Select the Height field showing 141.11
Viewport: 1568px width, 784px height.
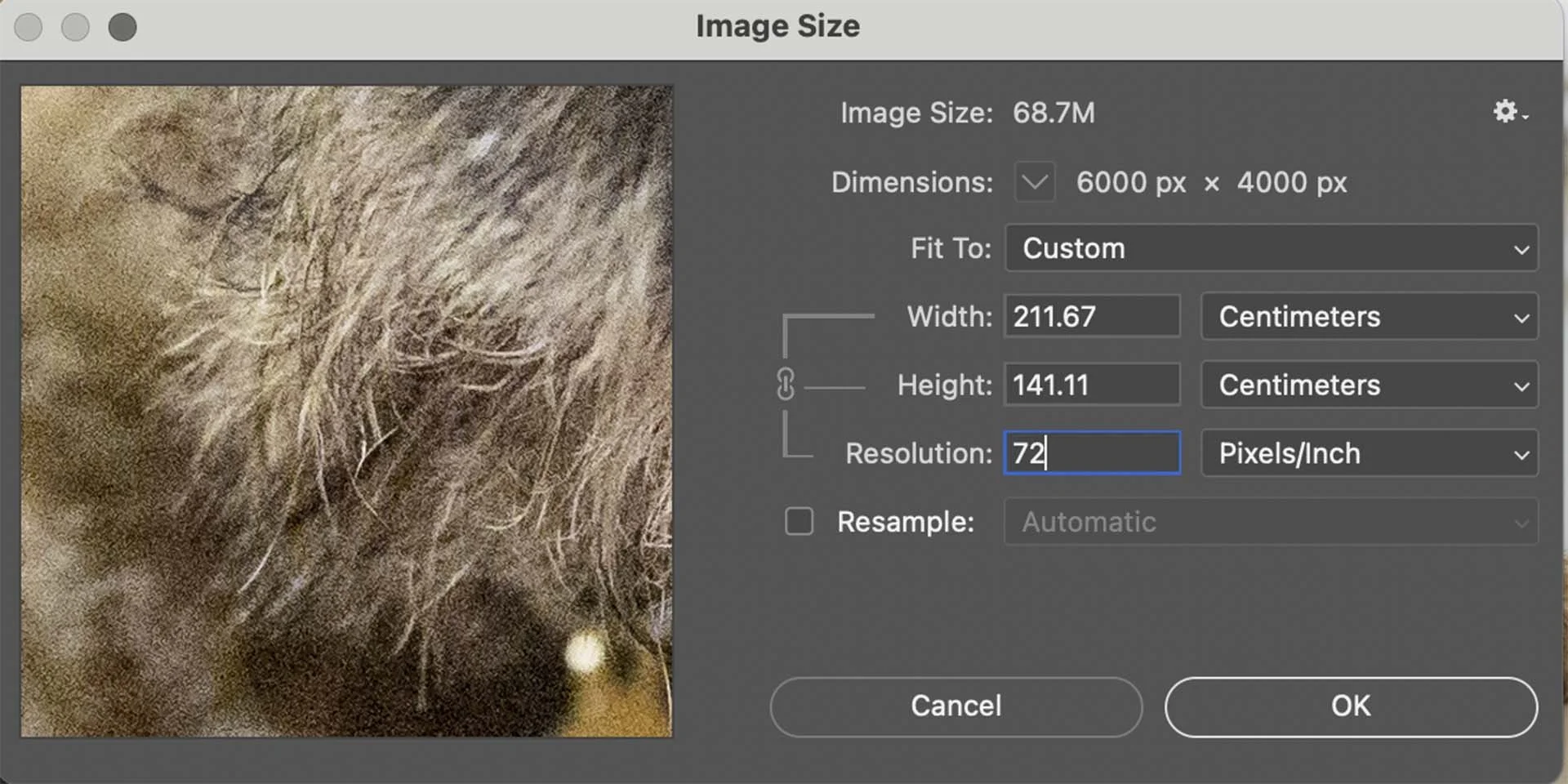(1092, 384)
